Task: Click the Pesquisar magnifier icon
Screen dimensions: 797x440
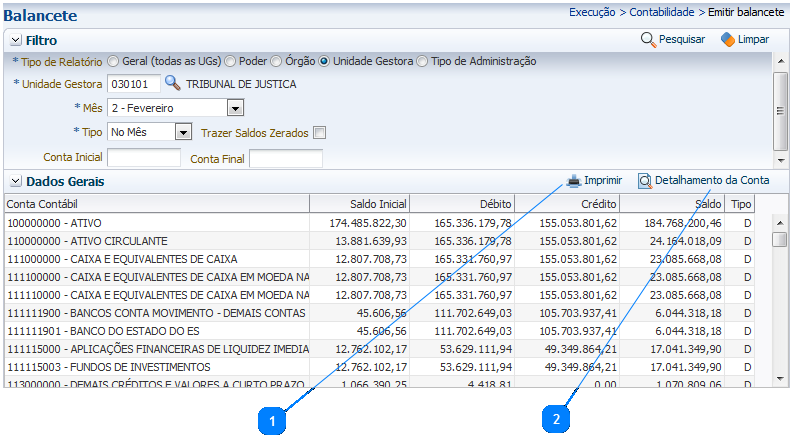Action: click(648, 40)
